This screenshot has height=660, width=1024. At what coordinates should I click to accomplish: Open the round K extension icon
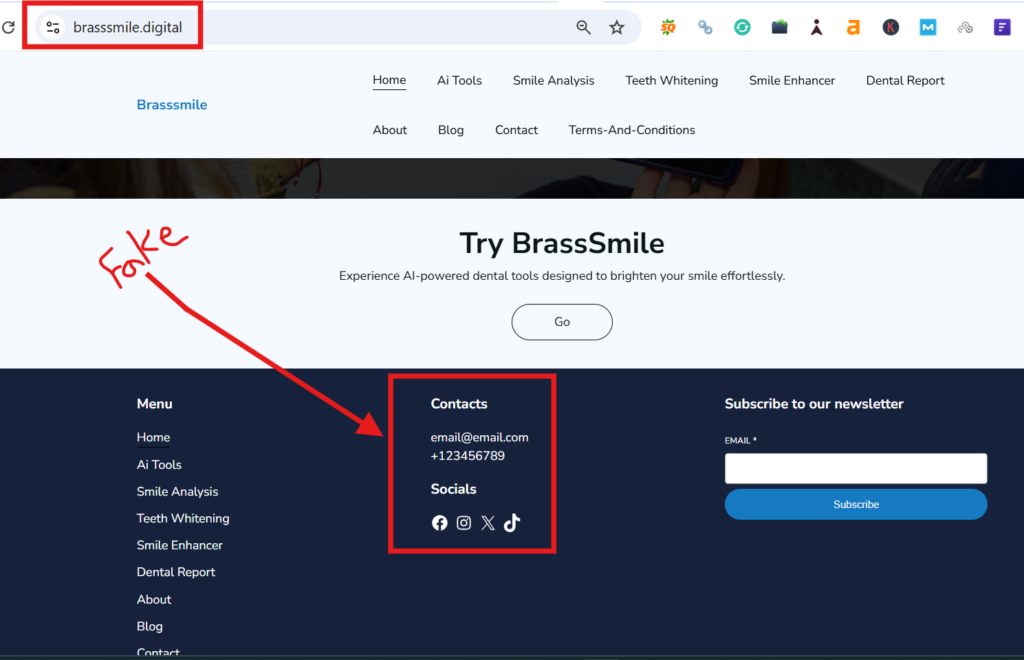coord(891,27)
